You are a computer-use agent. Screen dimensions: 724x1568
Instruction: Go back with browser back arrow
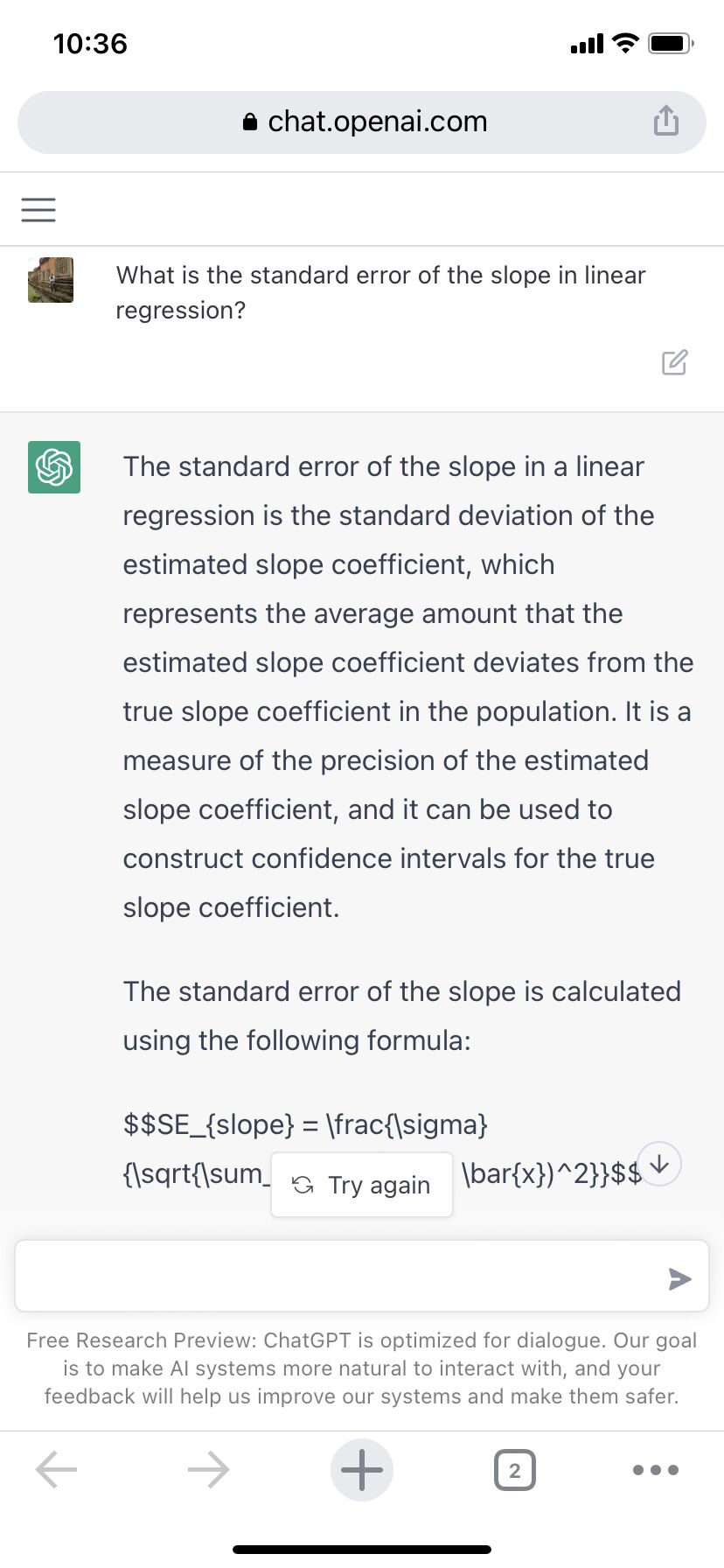pyautogui.click(x=57, y=1469)
